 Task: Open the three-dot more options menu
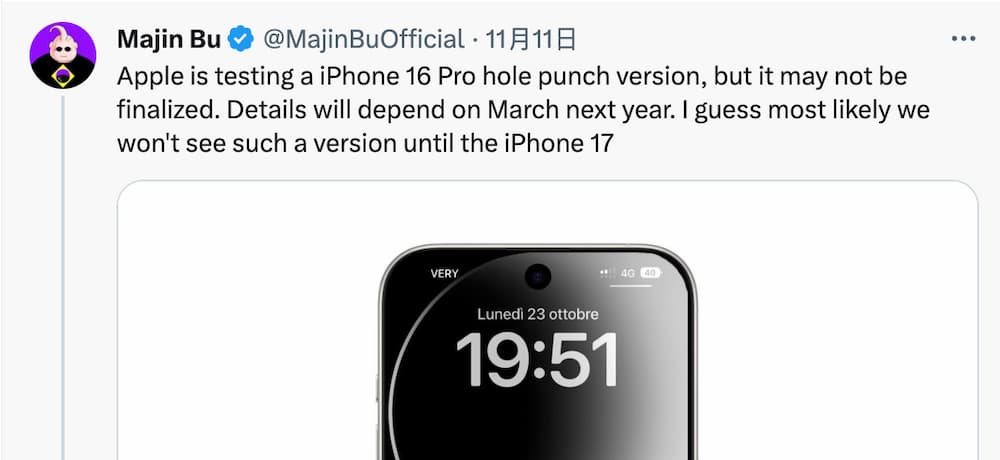point(963,40)
